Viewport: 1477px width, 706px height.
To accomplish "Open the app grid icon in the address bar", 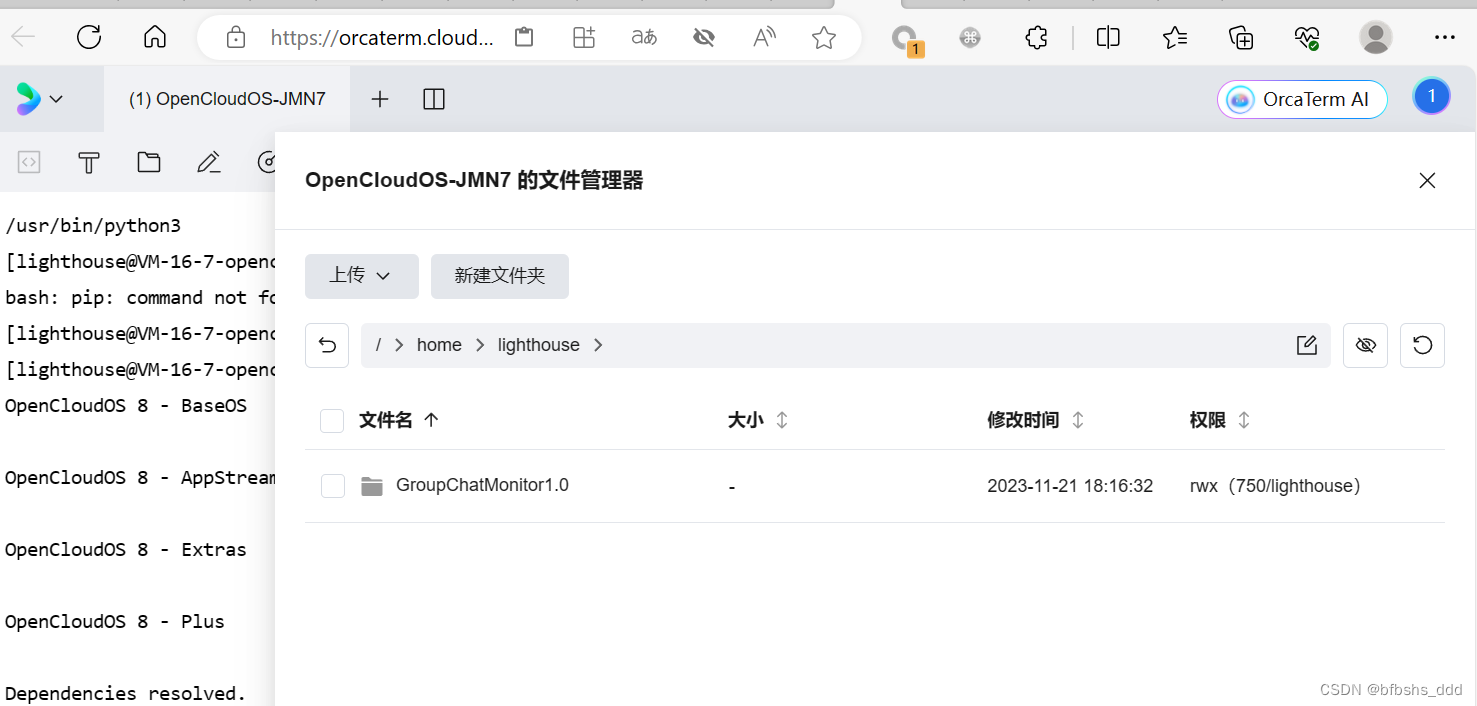I will tap(584, 38).
